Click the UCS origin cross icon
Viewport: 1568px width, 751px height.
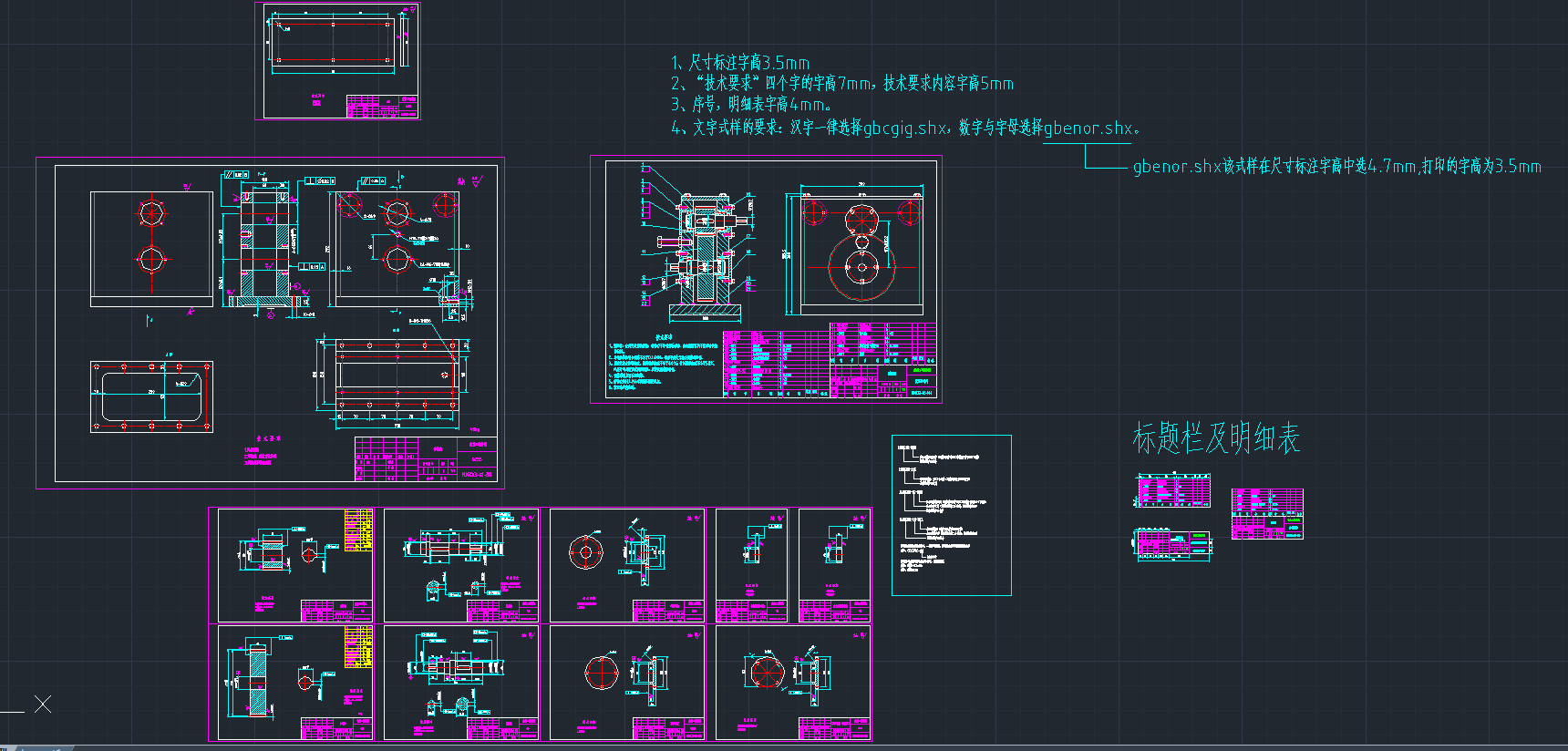click(x=43, y=704)
